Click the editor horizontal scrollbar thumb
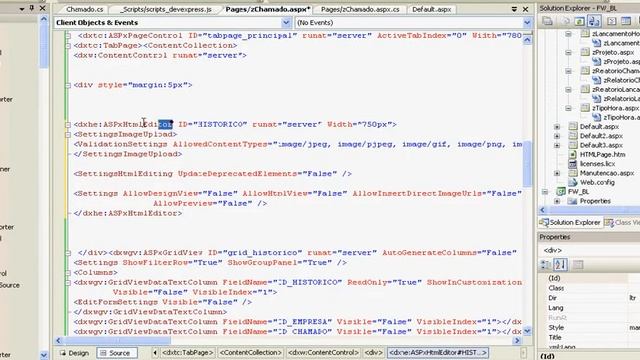 [117, 340]
